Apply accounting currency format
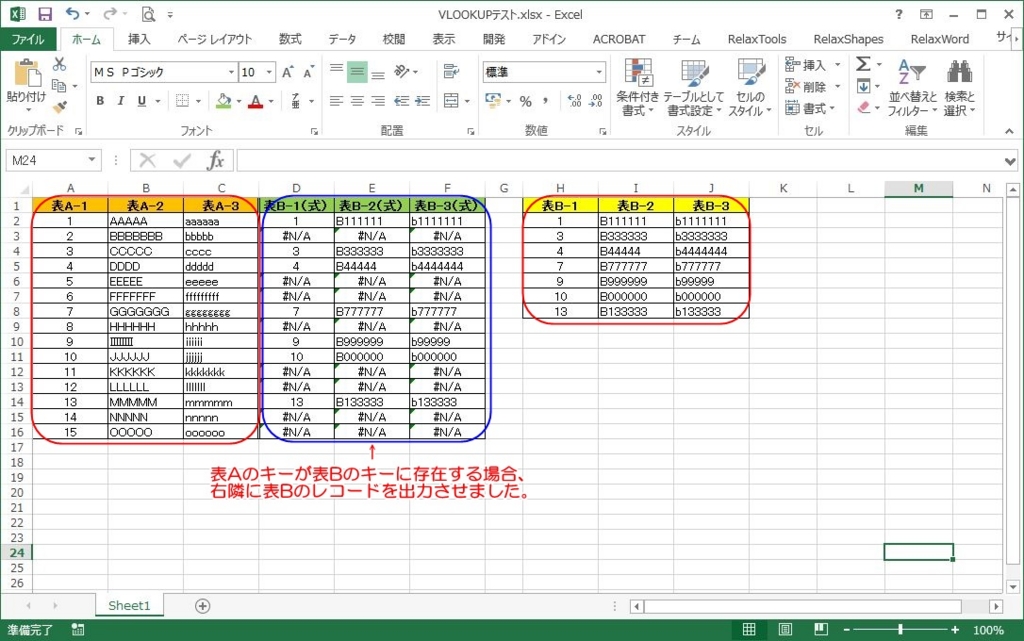 (x=492, y=101)
